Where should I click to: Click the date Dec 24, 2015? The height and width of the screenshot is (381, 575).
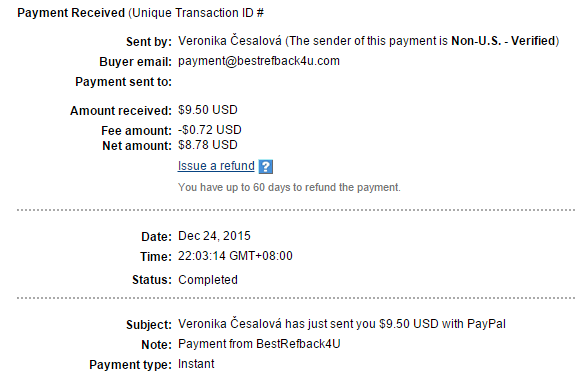click(214, 236)
